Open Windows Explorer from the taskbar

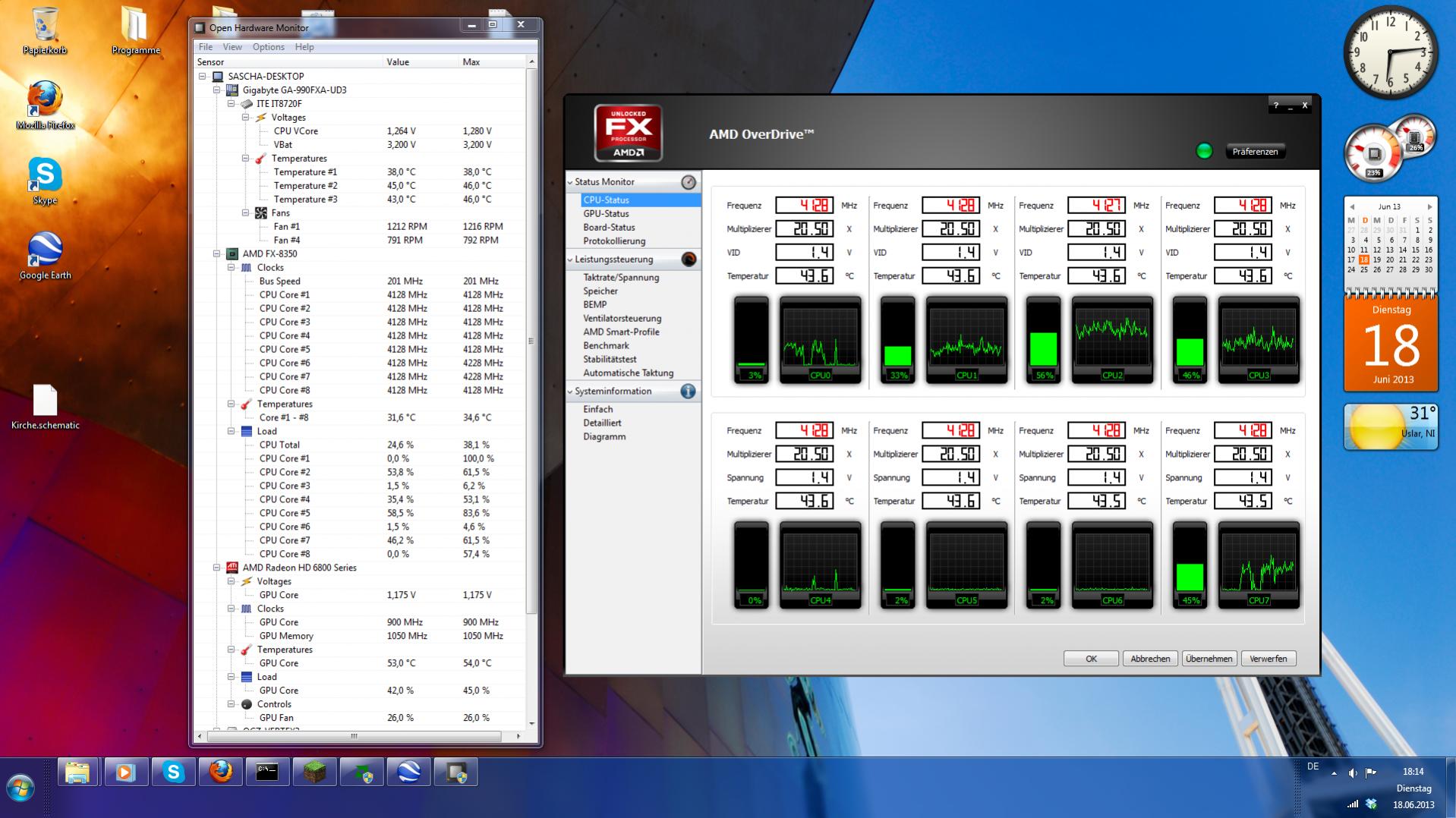point(78,773)
